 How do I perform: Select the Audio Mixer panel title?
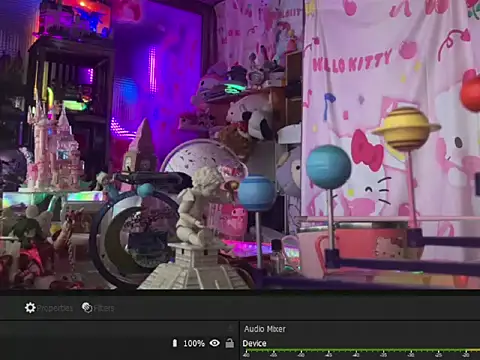click(265, 329)
